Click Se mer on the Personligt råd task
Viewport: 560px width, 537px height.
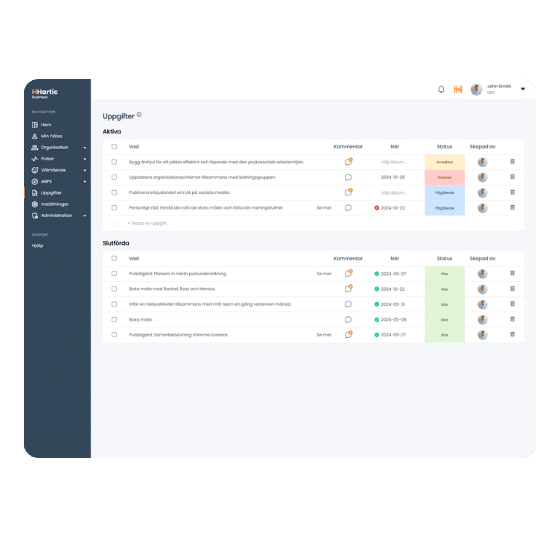(324, 208)
